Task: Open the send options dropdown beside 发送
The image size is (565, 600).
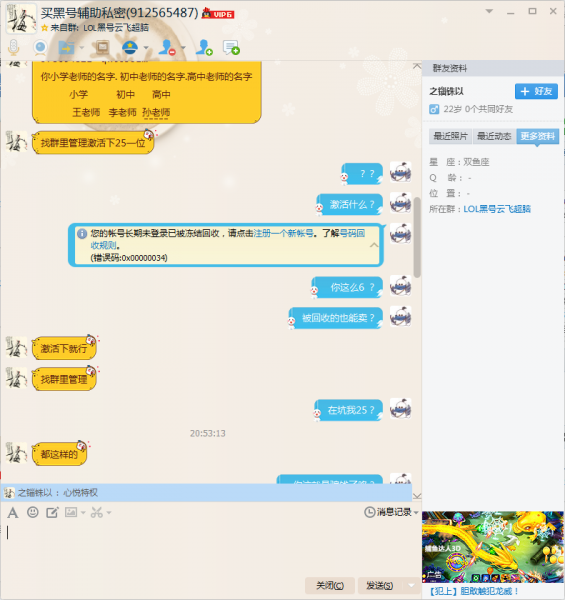Action: [411, 585]
